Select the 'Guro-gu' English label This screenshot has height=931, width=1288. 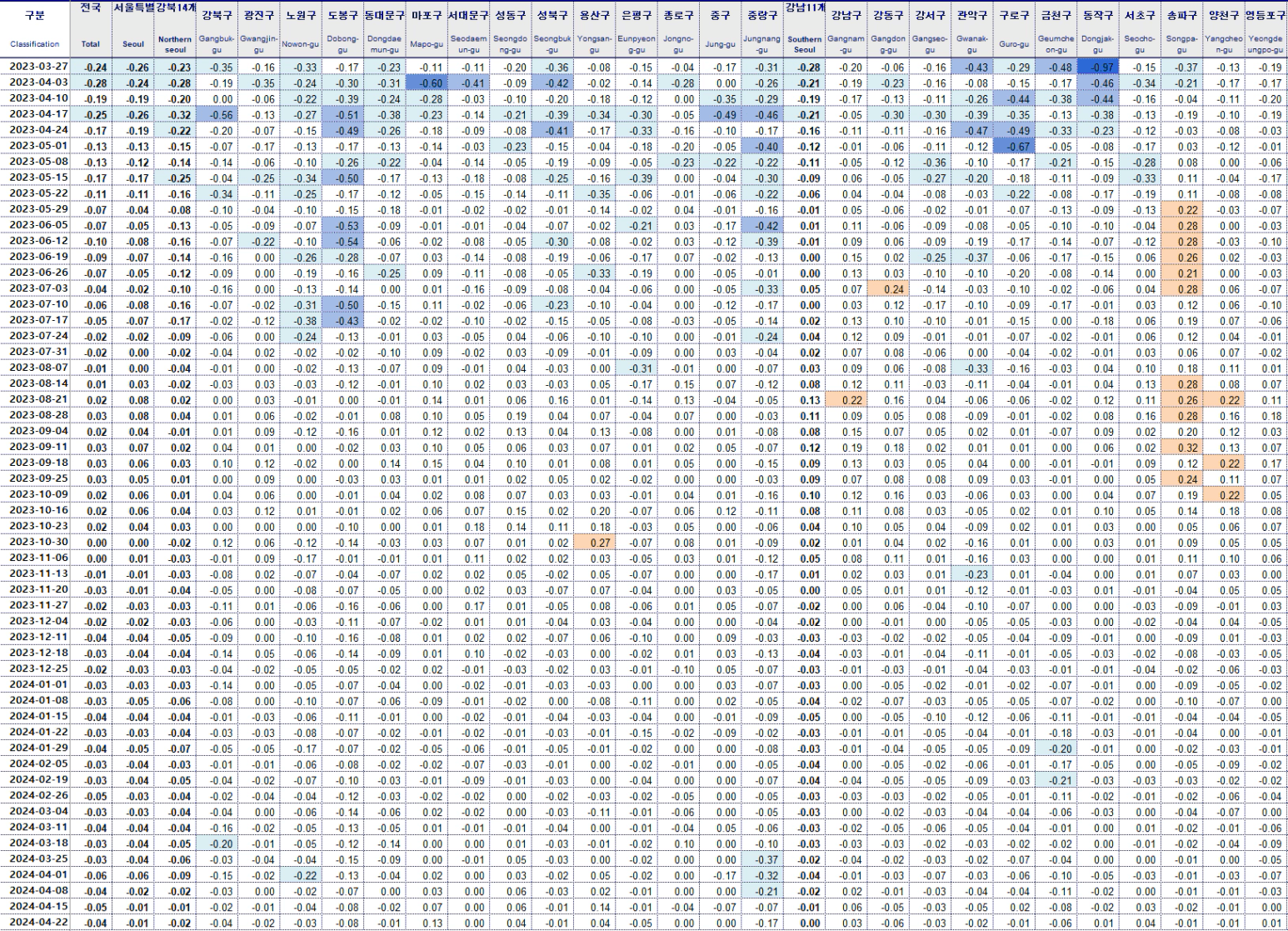tap(1014, 44)
